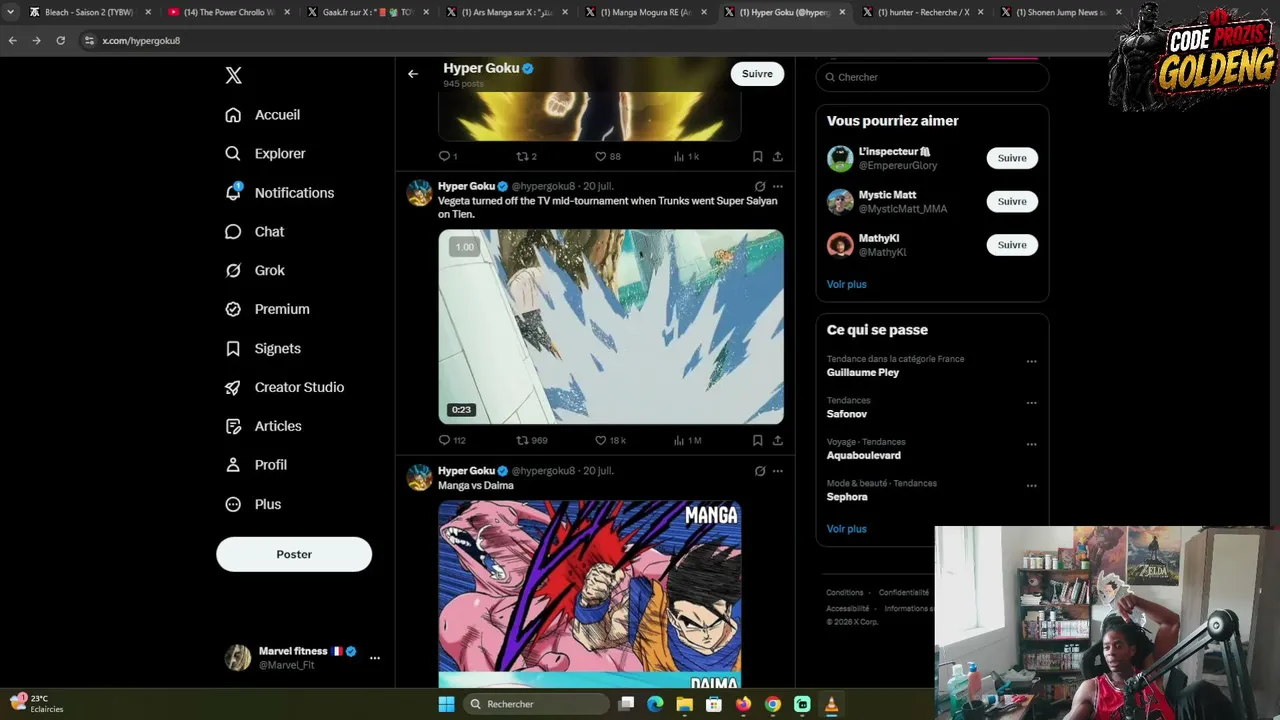Follow L'inspecteur with the Suivre button
Screen dimensions: 1280x720
[x=1012, y=158]
